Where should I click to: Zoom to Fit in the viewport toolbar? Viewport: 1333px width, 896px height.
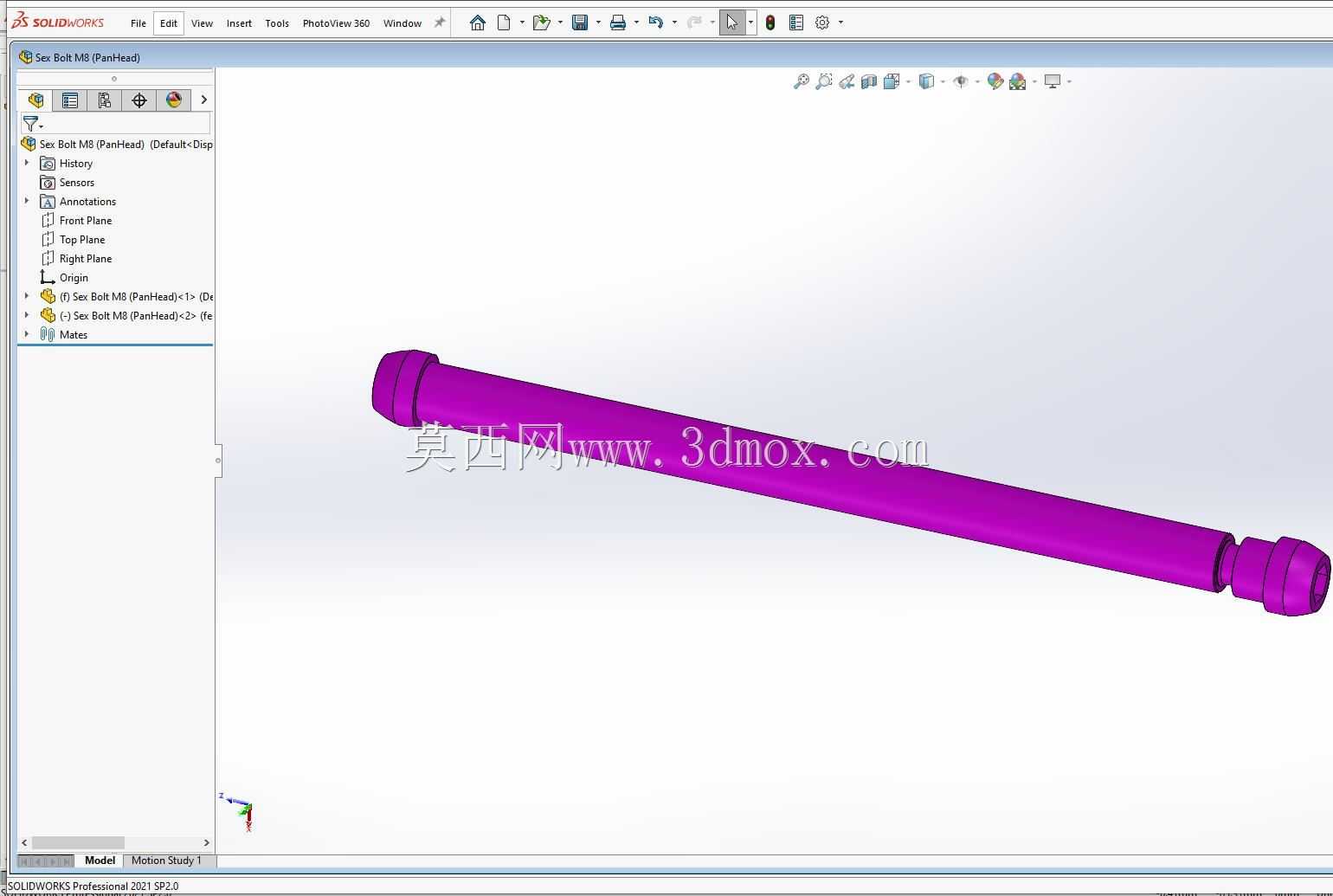802,81
